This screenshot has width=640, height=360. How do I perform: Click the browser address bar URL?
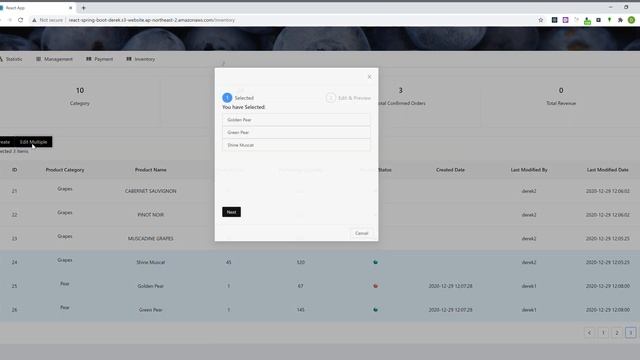point(152,20)
